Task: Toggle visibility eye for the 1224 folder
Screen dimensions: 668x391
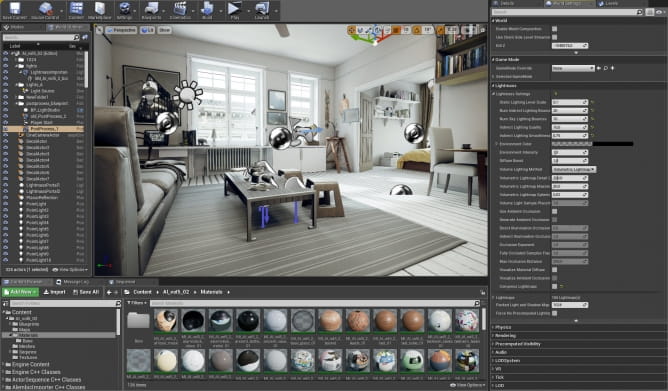Action: coord(6,60)
